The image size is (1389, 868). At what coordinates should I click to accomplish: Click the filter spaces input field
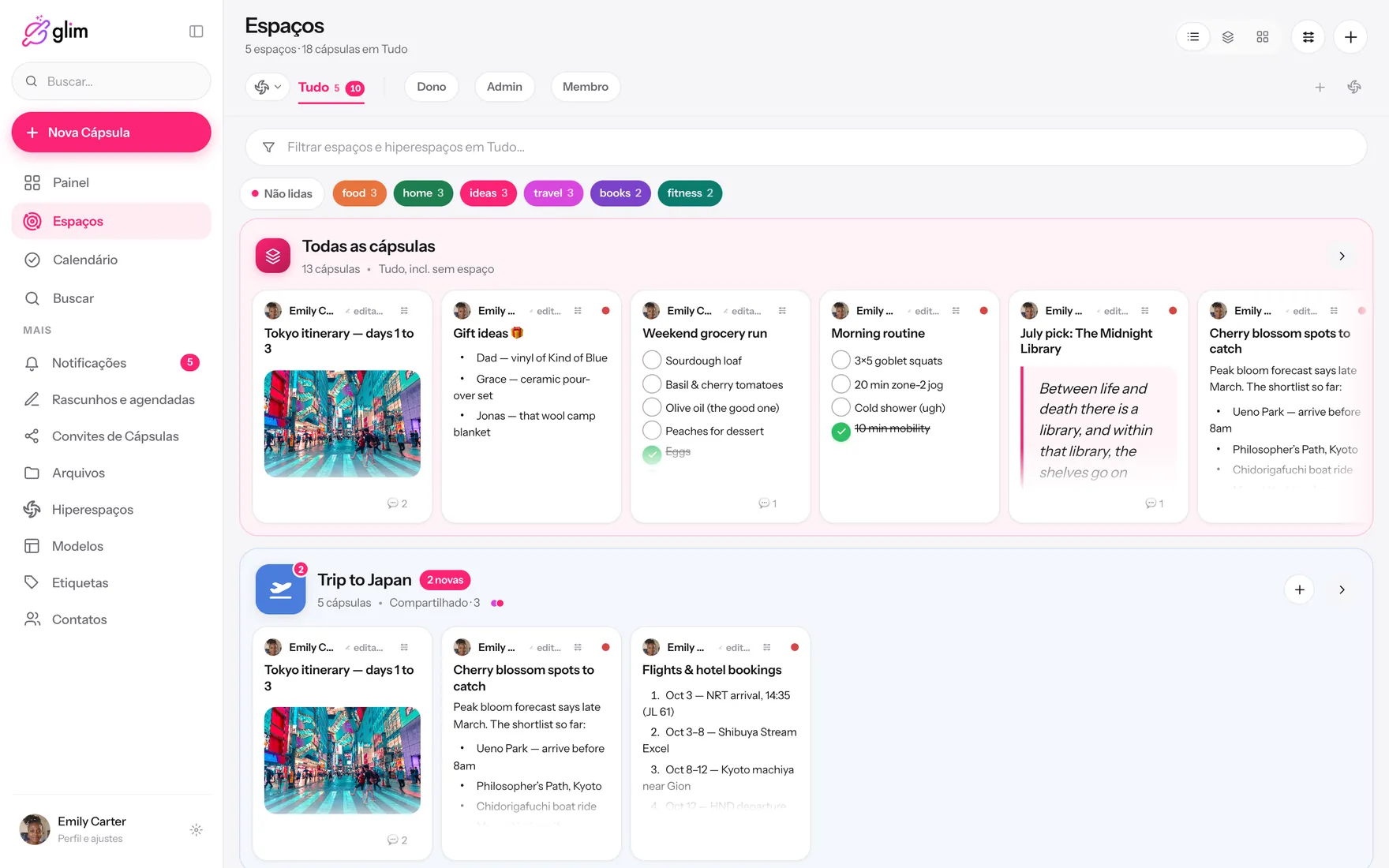click(806, 148)
